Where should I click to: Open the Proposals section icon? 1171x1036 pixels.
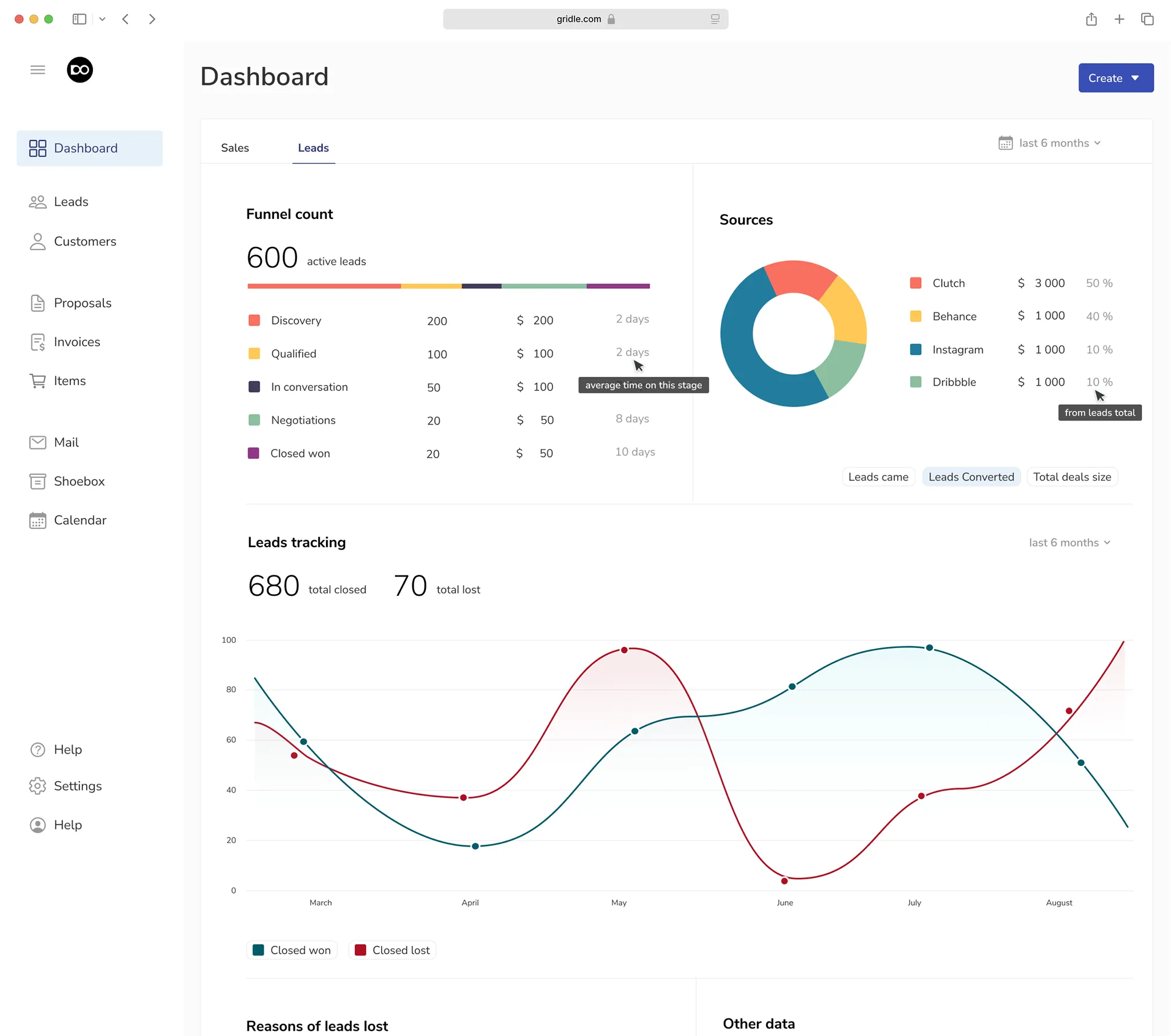click(x=38, y=303)
